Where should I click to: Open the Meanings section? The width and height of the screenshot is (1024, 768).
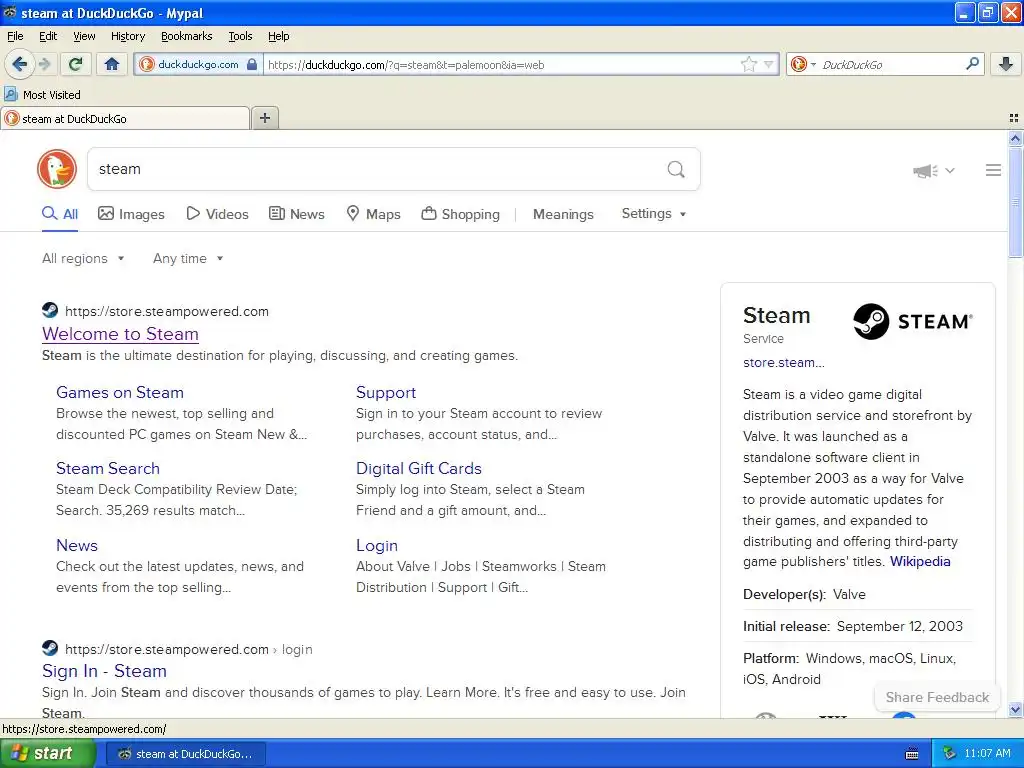pyautogui.click(x=563, y=214)
